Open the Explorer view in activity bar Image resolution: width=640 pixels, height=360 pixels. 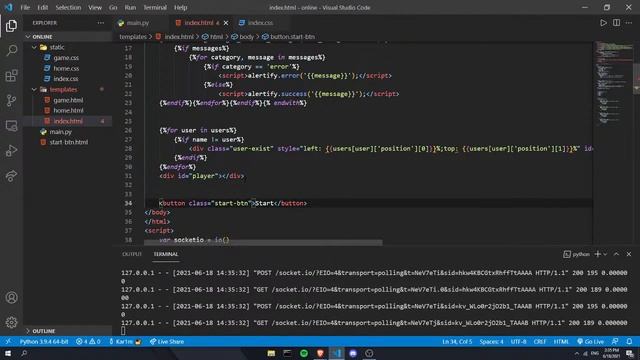coord(11,26)
